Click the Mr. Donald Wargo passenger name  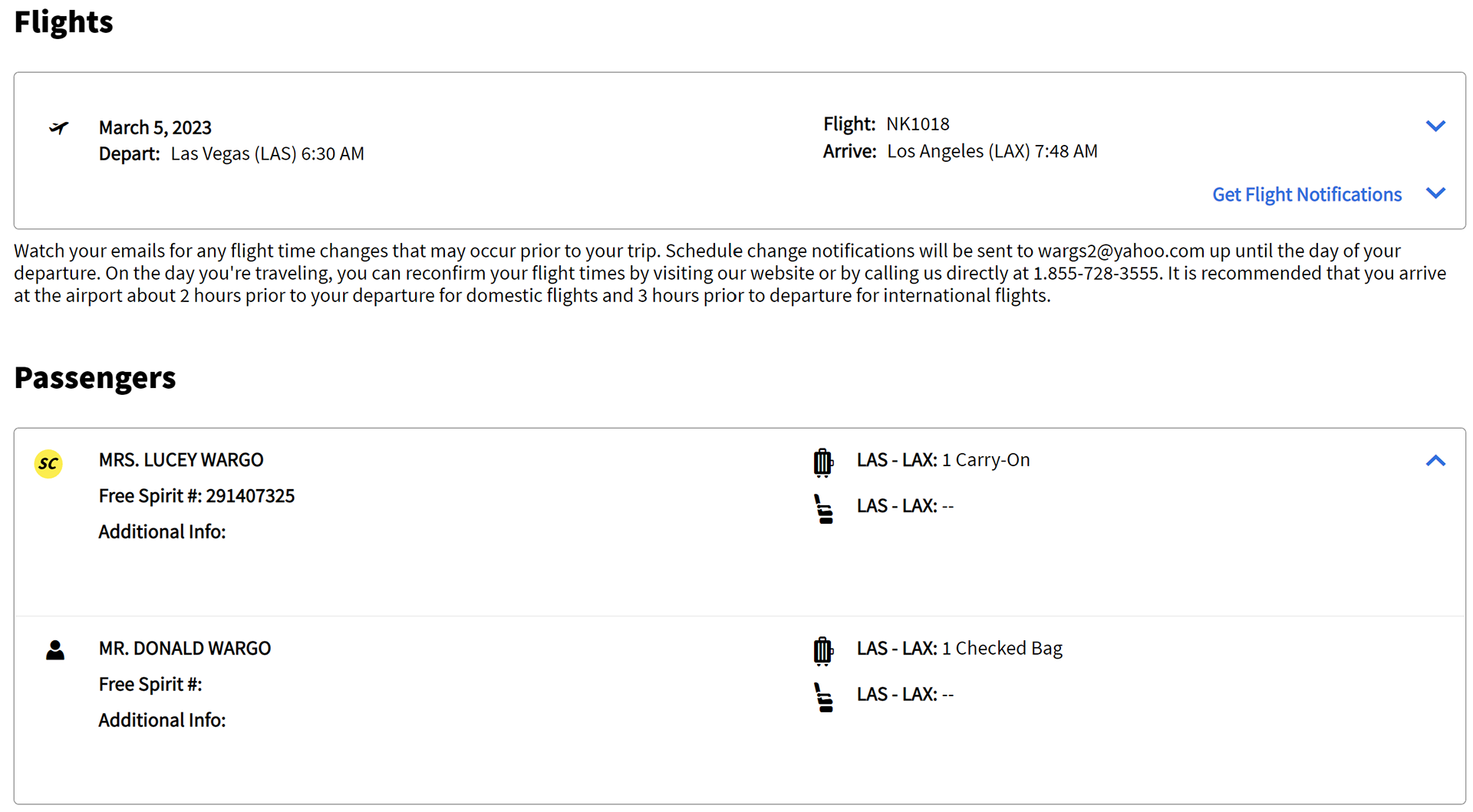click(x=185, y=649)
